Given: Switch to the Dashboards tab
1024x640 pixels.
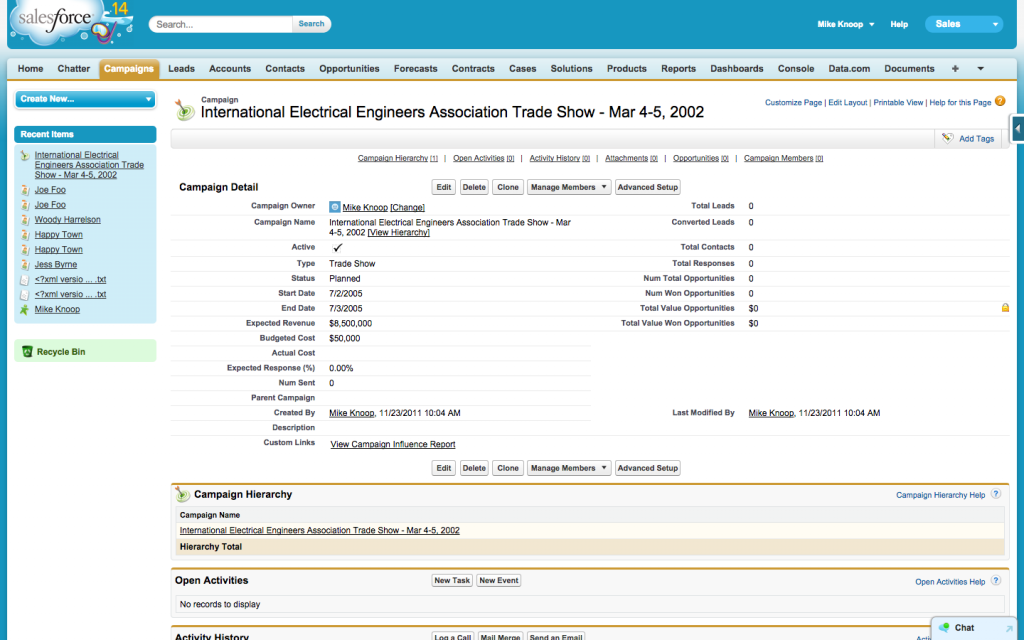Looking at the screenshot, I should (x=736, y=69).
